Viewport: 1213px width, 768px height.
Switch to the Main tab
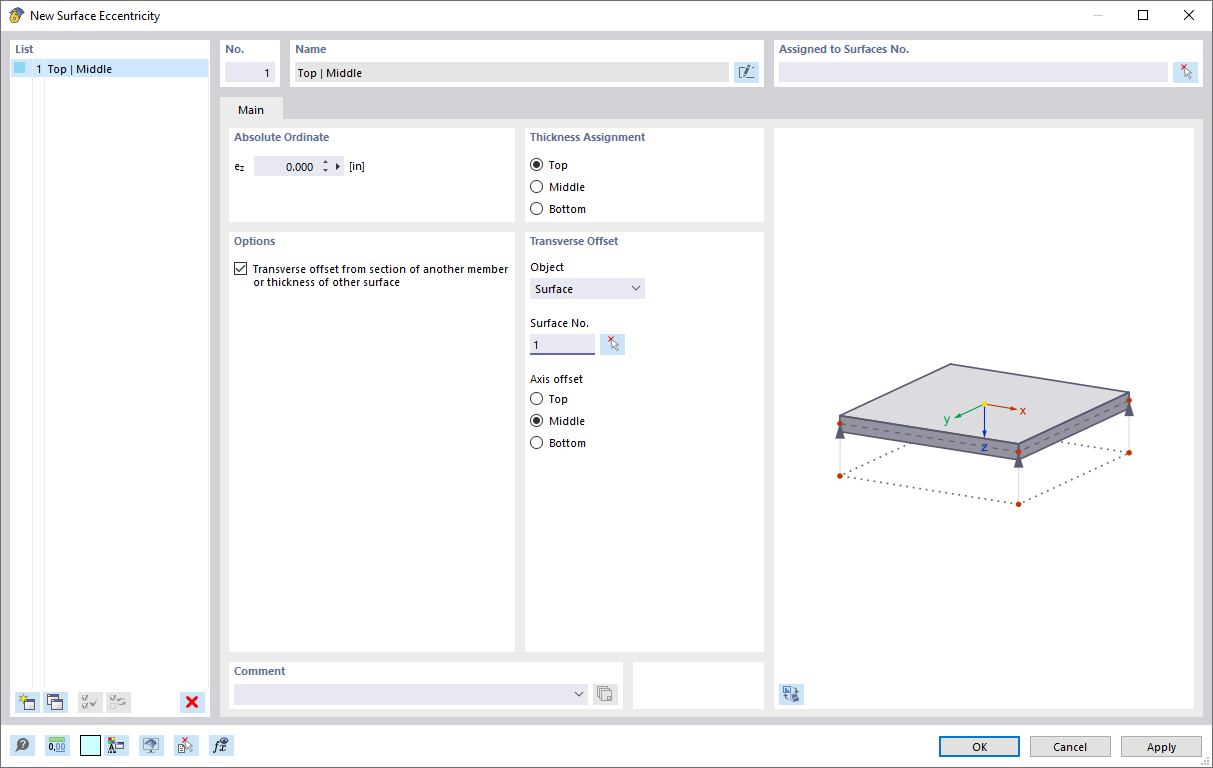250,109
